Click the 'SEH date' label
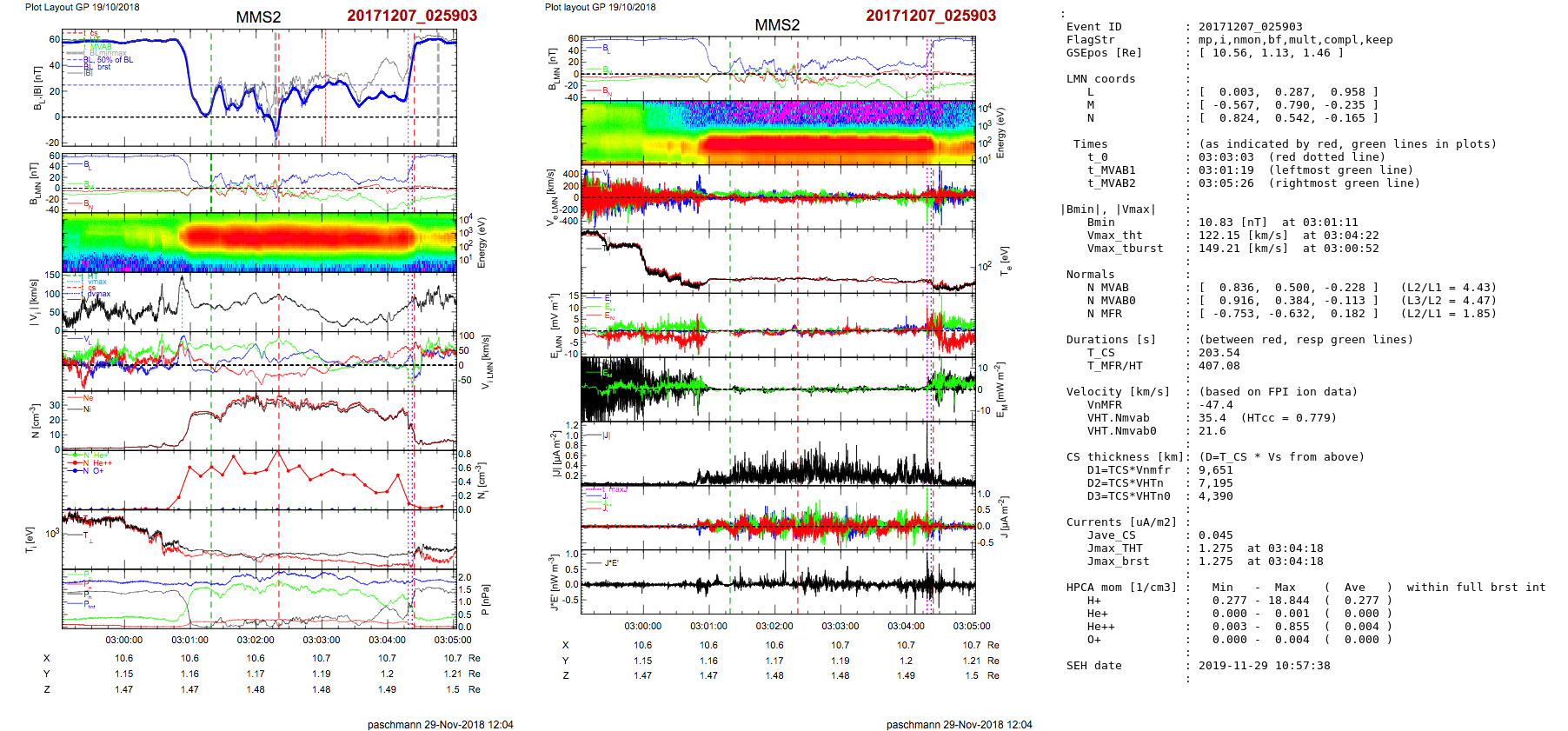This screenshot has width=1568, height=731. tap(1093, 666)
